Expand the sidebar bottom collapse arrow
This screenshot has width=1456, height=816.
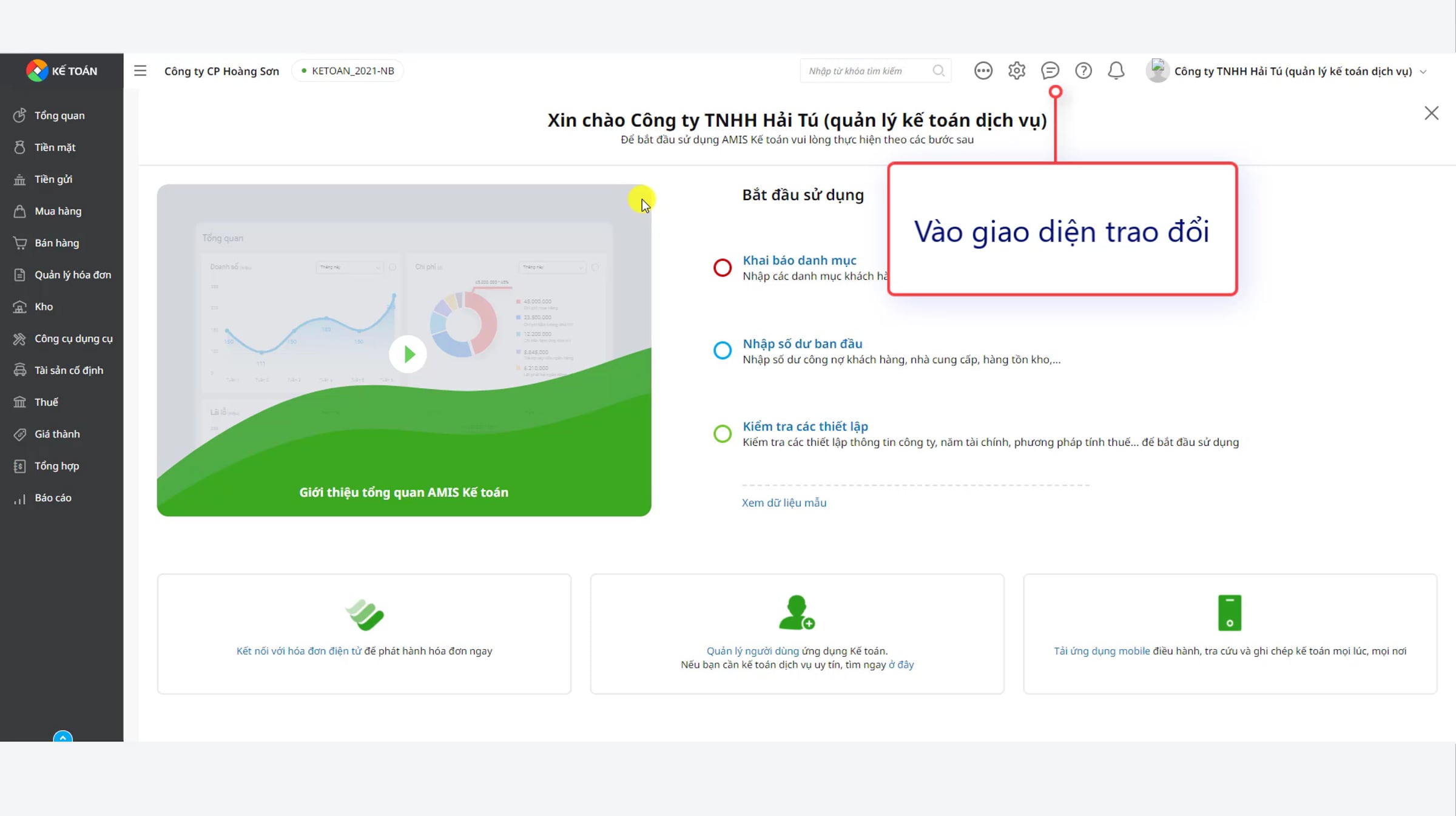[62, 737]
